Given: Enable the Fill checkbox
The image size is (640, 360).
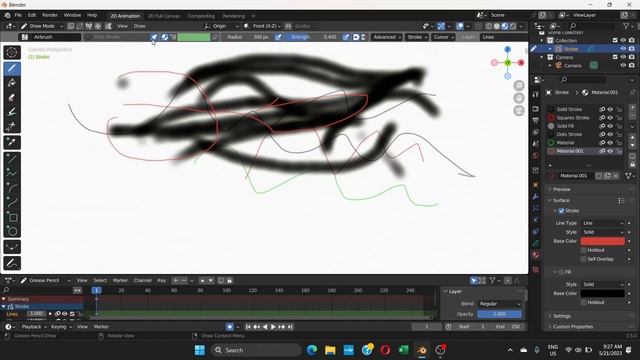Looking at the screenshot, I should click(562, 272).
